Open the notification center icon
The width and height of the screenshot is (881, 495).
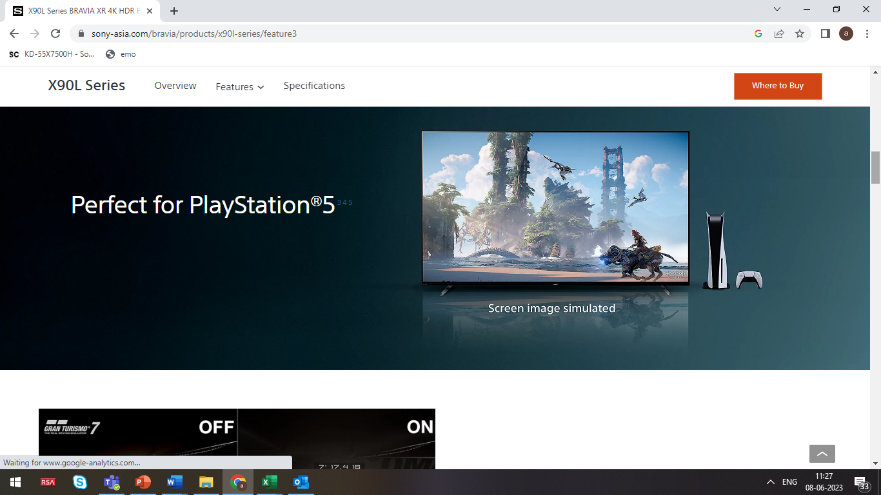(x=861, y=483)
